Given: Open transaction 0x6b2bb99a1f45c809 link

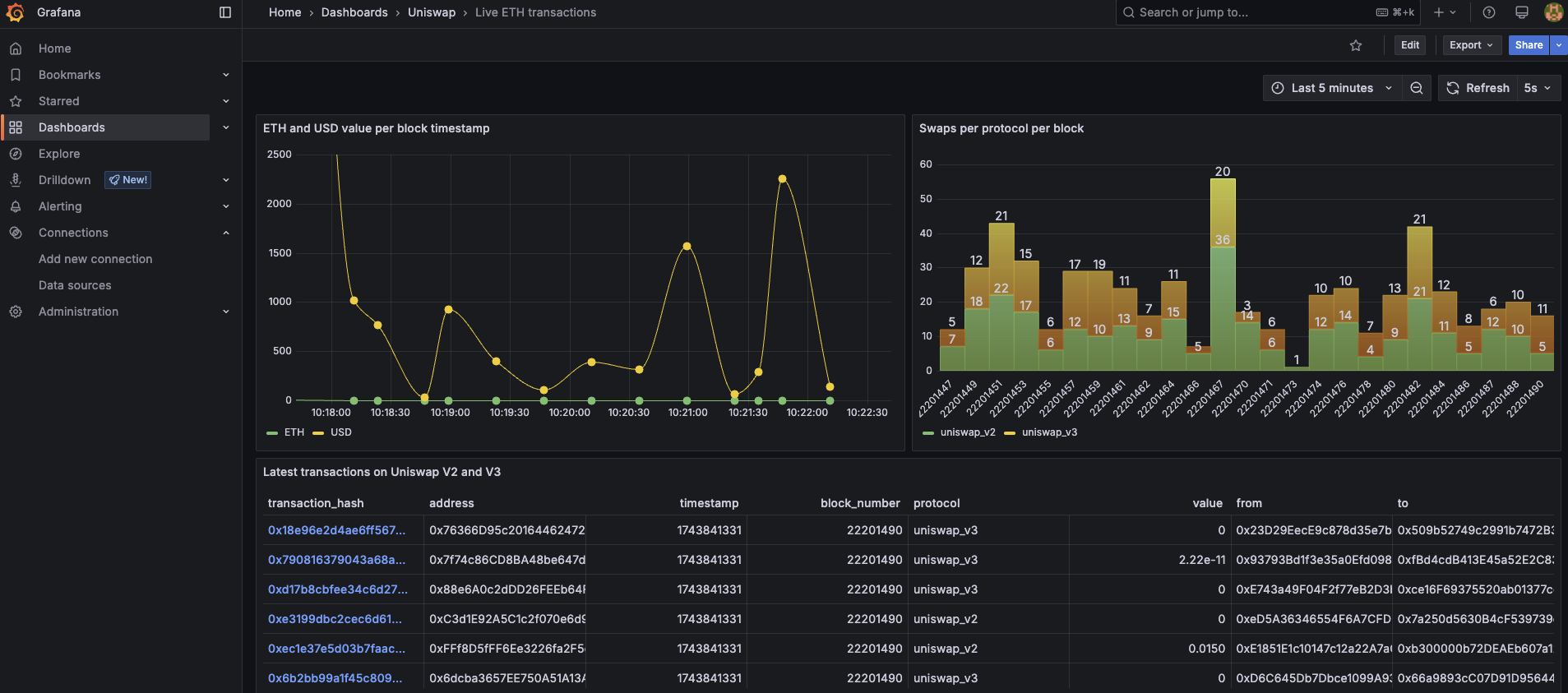Looking at the screenshot, I should [335, 678].
